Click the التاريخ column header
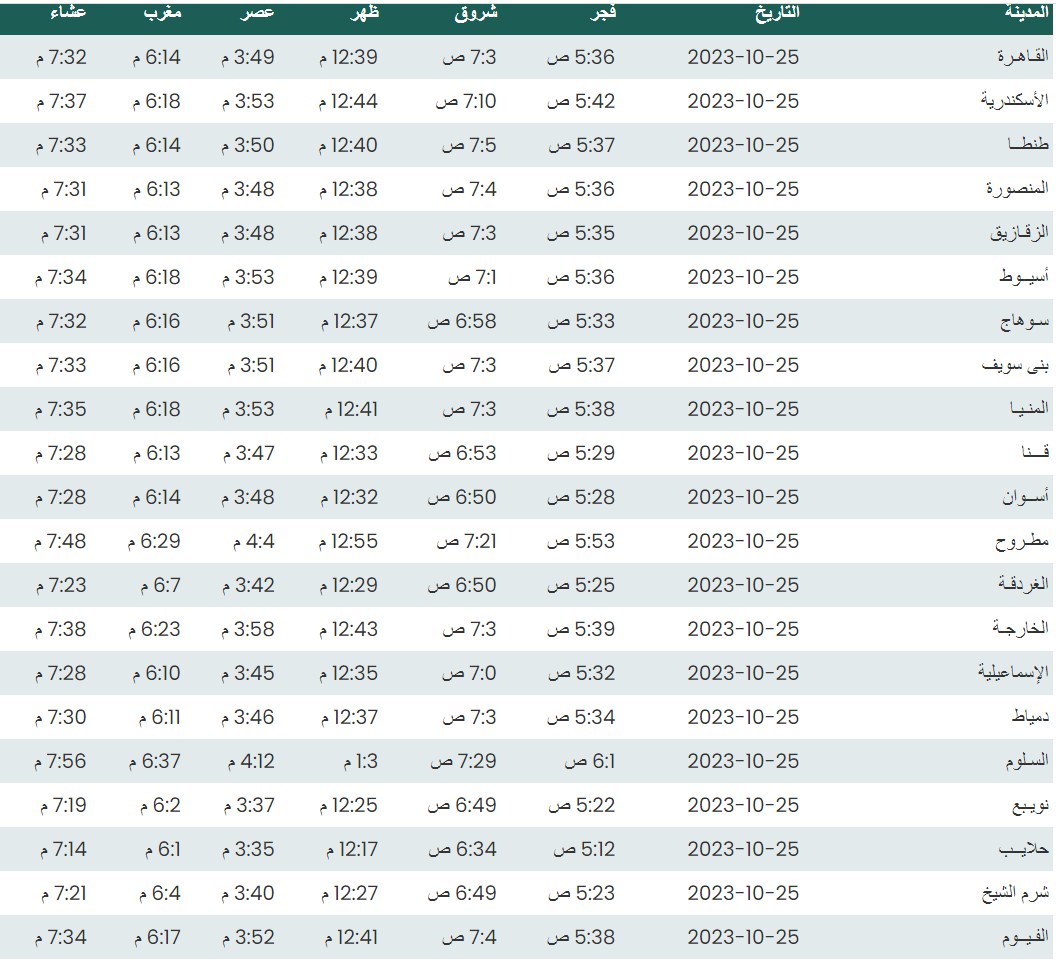1056x963 pixels. point(776,13)
